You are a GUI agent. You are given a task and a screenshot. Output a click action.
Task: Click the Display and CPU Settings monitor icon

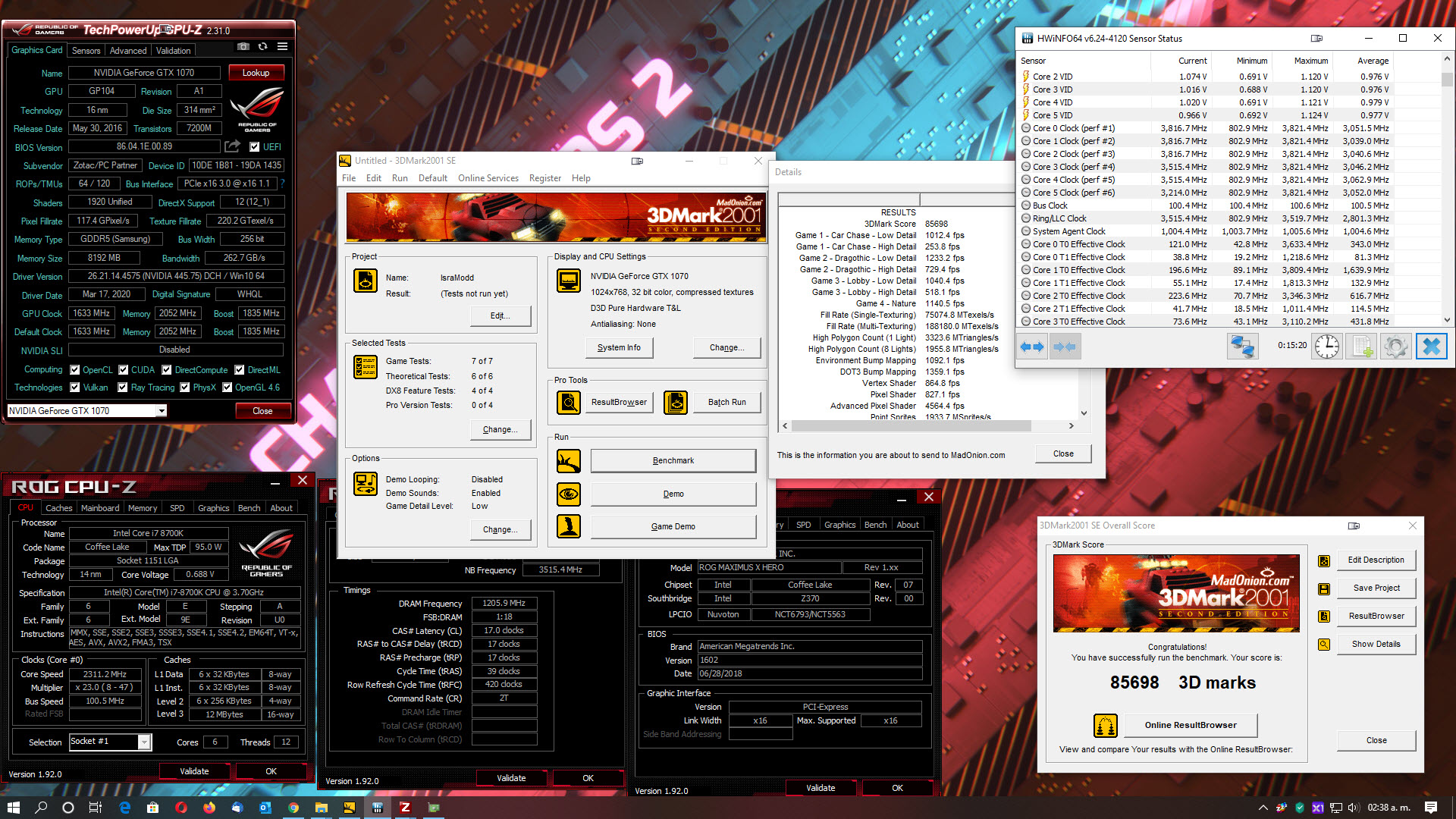coord(569,281)
